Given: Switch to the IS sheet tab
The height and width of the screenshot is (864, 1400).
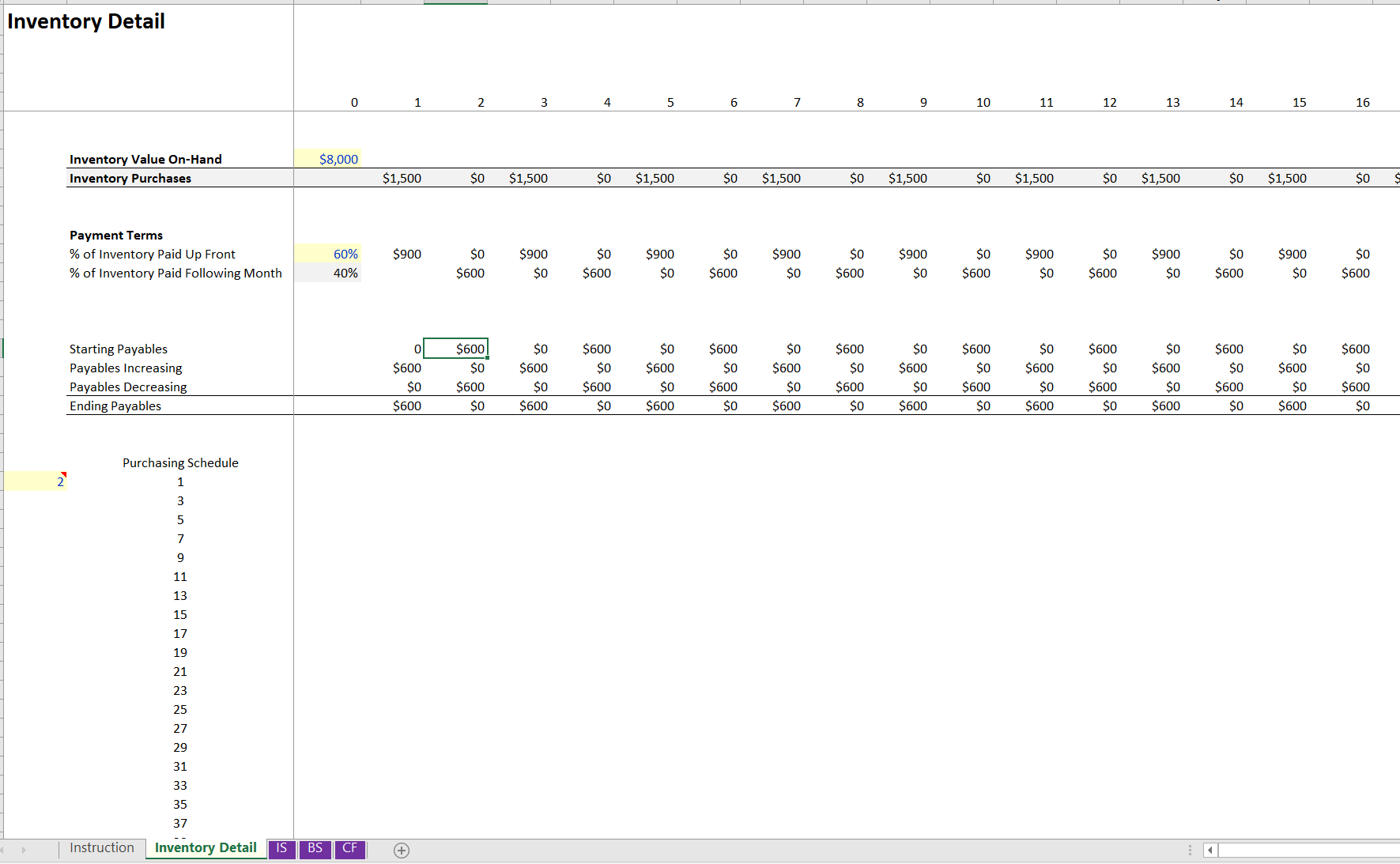Looking at the screenshot, I should click(x=281, y=848).
